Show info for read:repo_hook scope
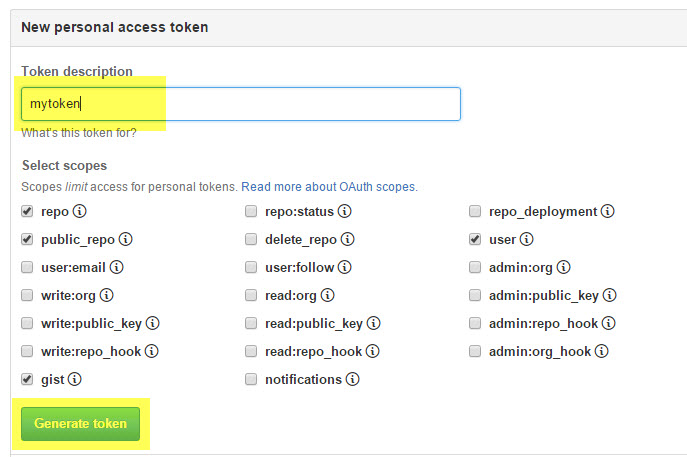The height and width of the screenshot is (457, 687). tap(372, 351)
